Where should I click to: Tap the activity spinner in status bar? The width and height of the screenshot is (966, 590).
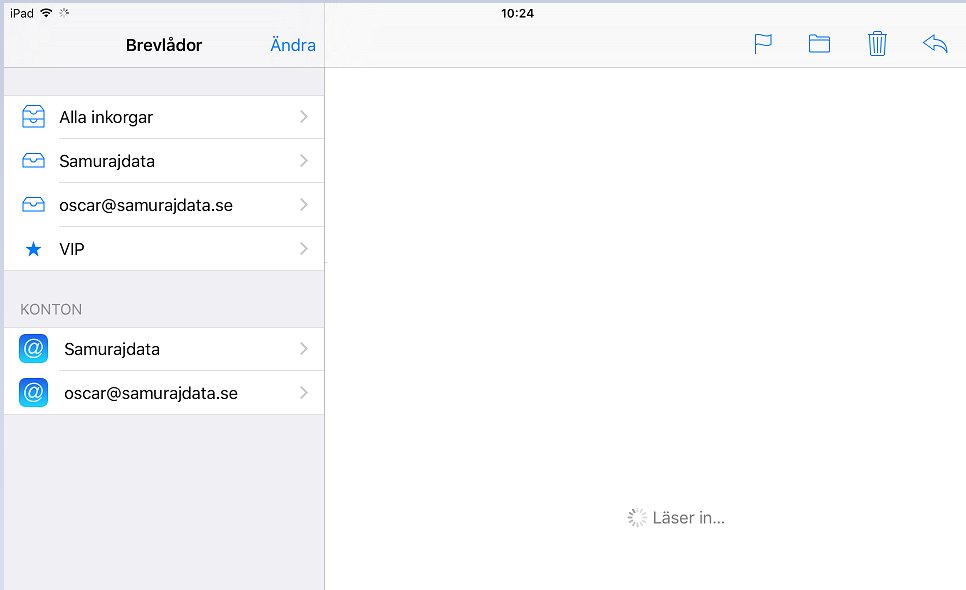click(x=64, y=13)
